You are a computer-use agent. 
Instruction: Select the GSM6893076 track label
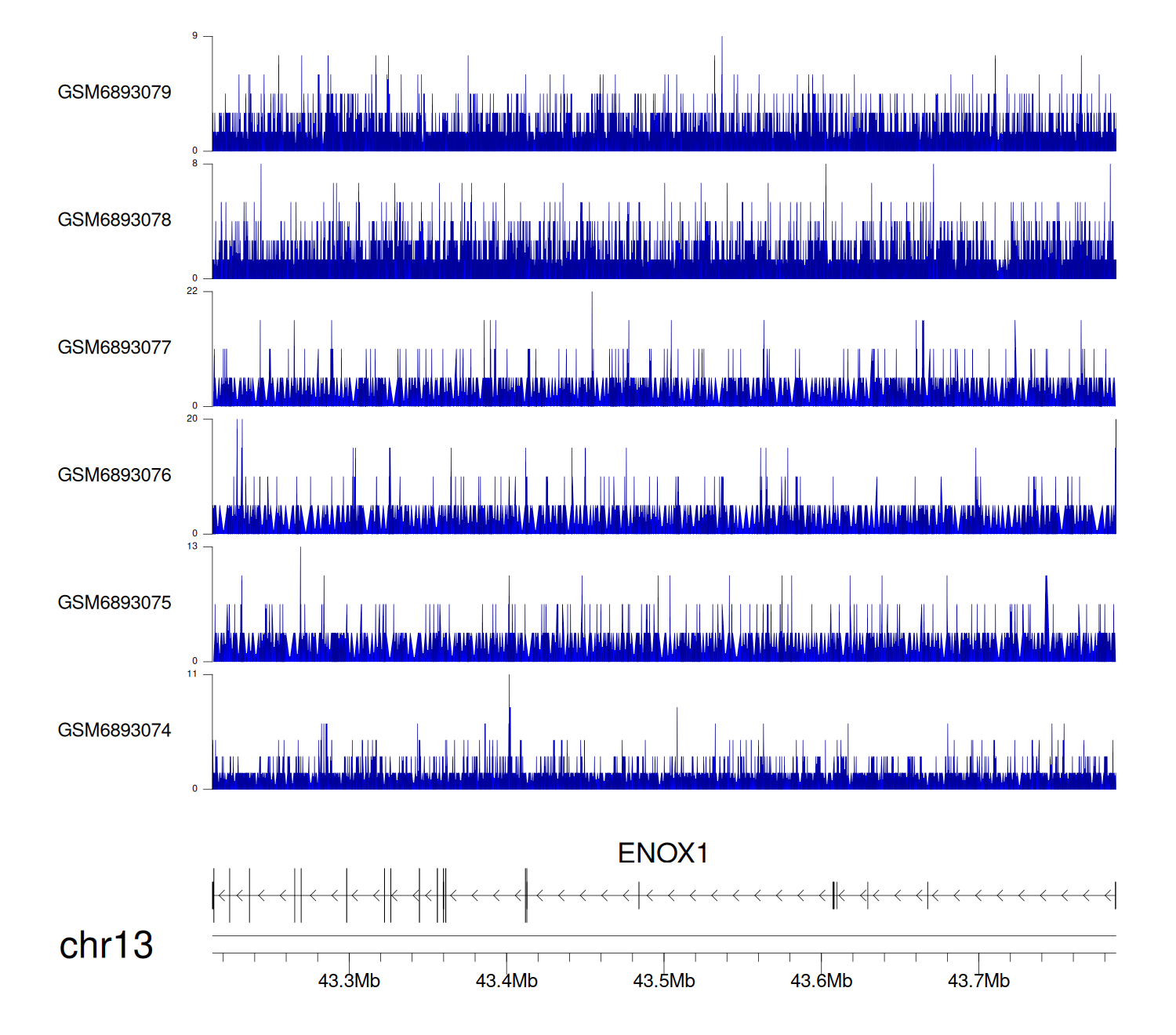coord(114,475)
